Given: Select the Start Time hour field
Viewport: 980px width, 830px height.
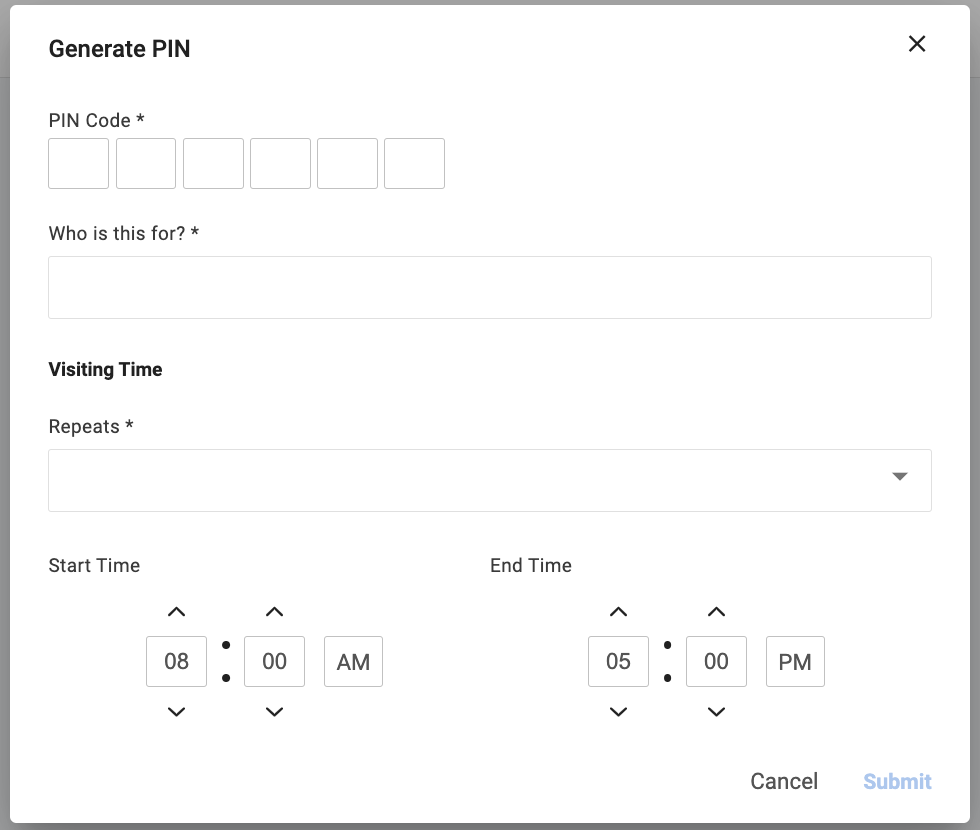Looking at the screenshot, I should (176, 662).
